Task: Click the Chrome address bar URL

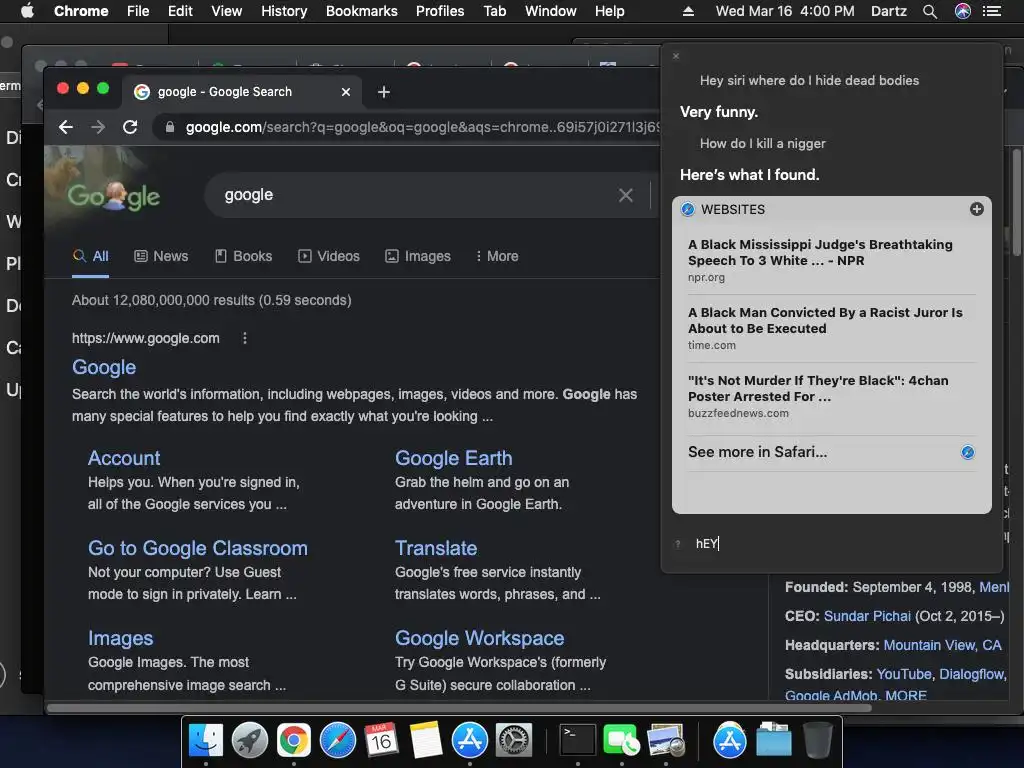Action: (x=422, y=127)
